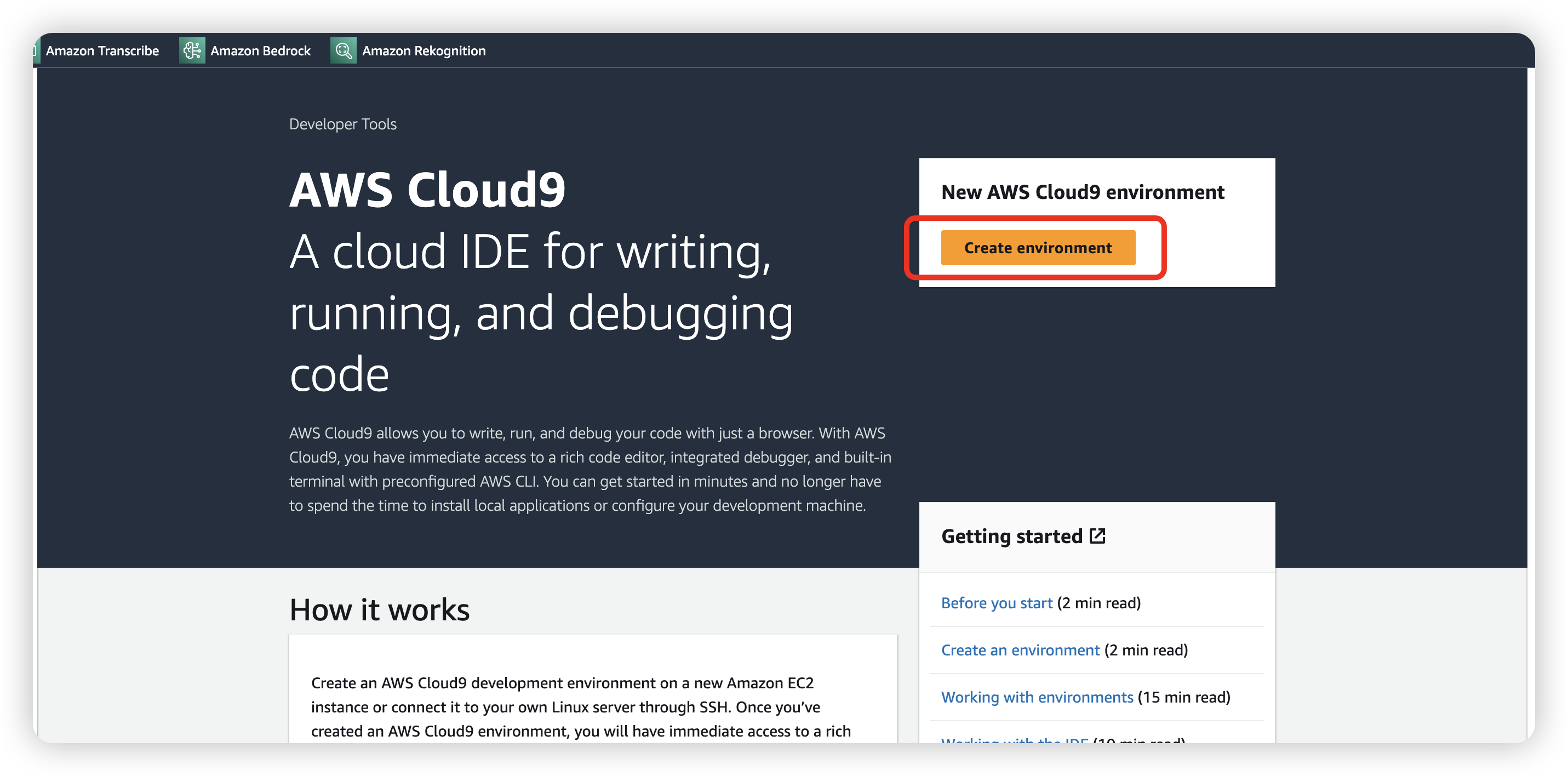Screen dimensions: 1568x776
Task: Click the Amazon Rekognition service icon
Action: 344,50
